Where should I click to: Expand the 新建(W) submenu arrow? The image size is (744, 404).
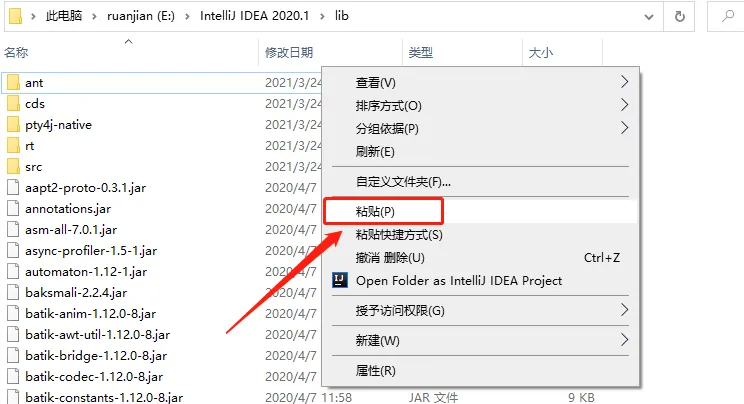tap(625, 340)
